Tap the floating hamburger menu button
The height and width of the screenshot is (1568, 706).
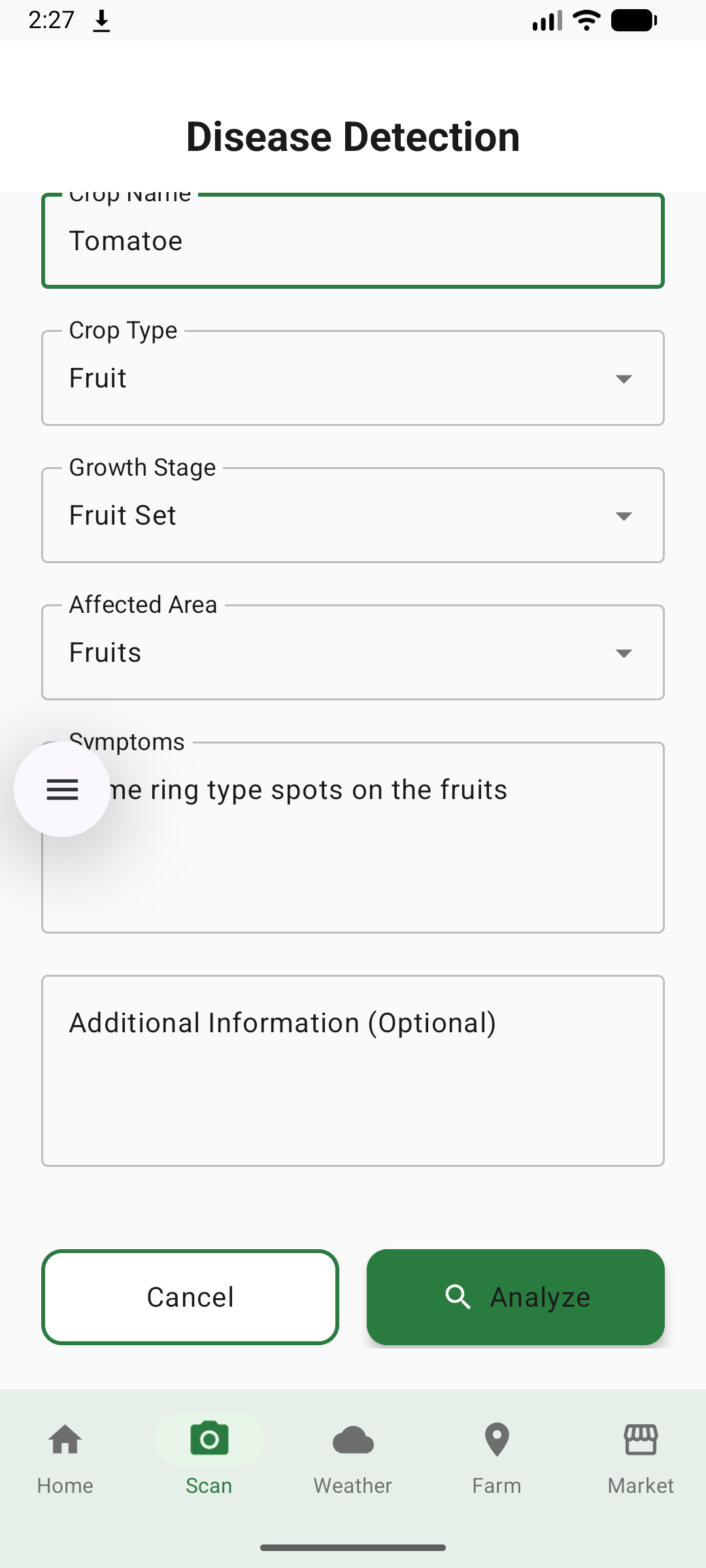[62, 789]
